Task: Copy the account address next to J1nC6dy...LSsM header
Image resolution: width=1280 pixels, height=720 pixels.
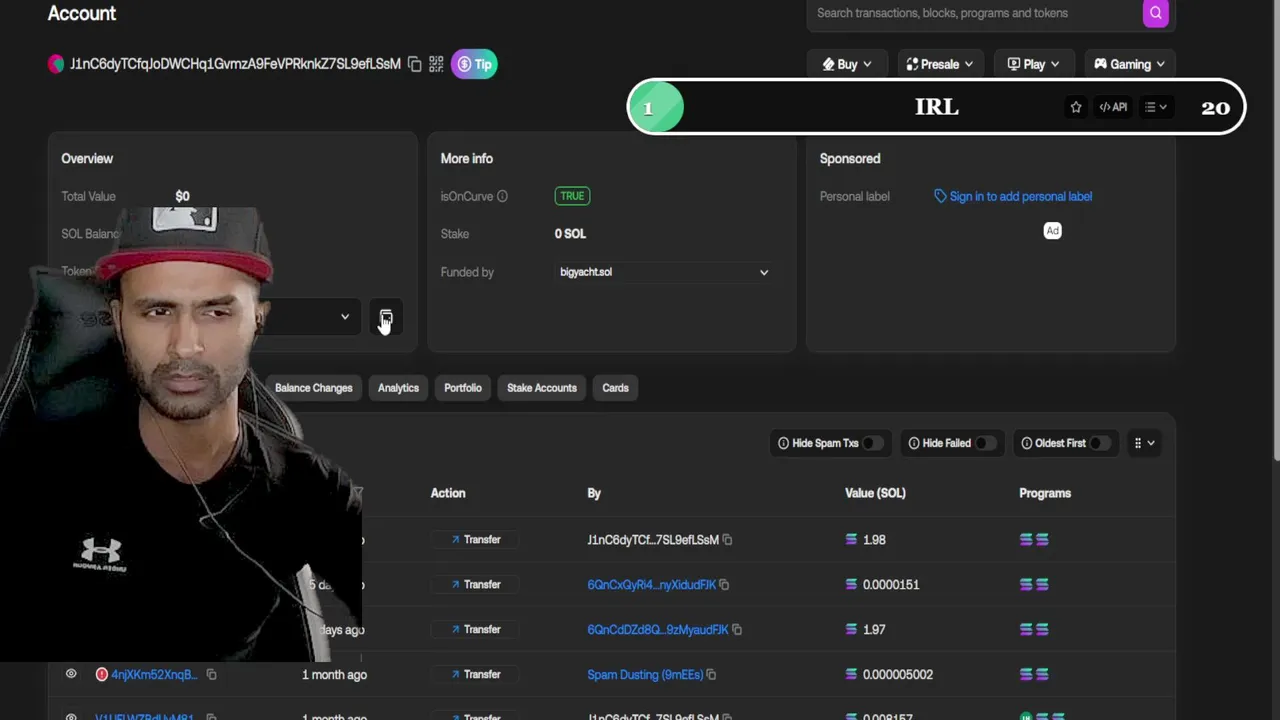Action: coord(415,64)
